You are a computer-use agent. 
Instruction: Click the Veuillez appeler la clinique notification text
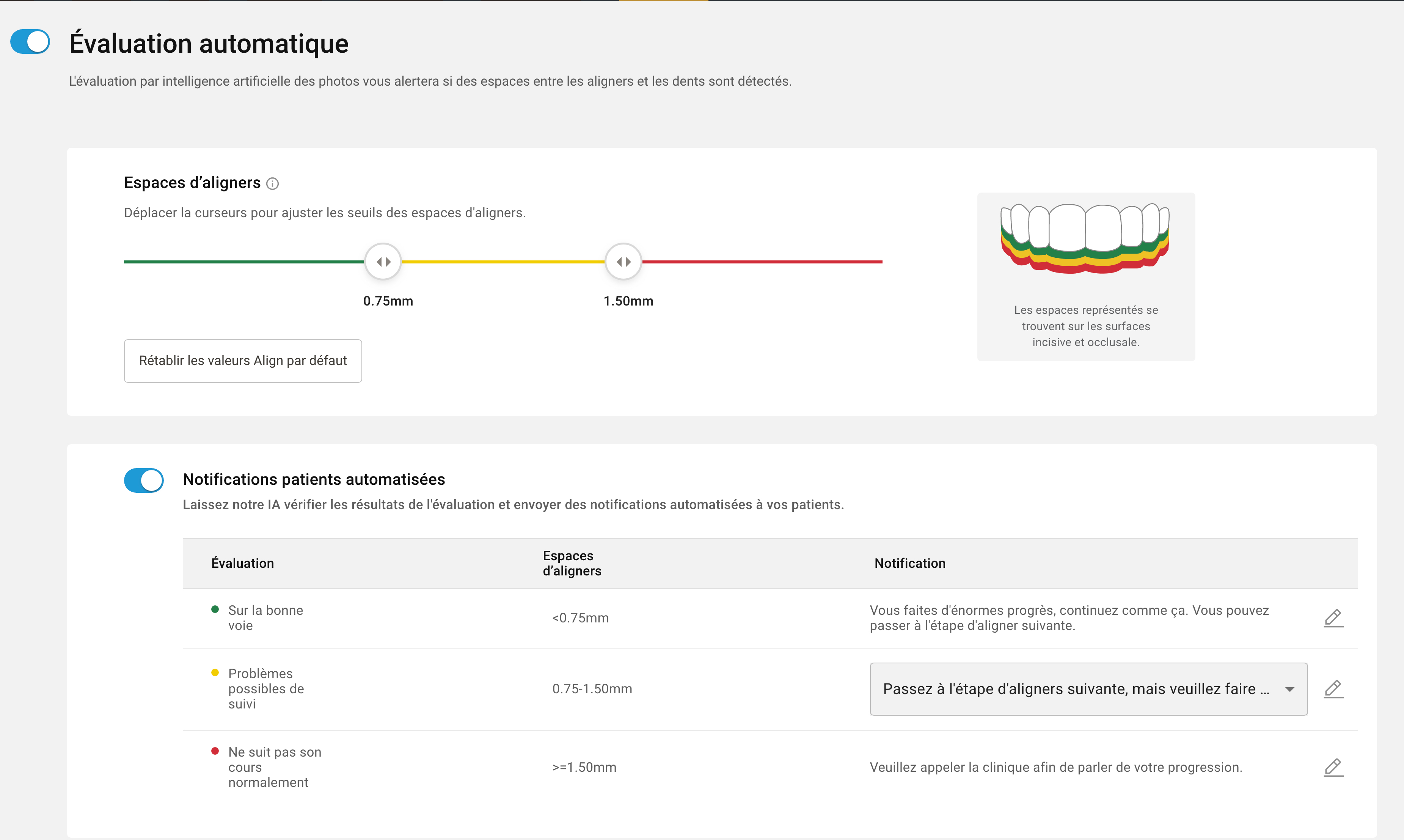coord(1056,768)
